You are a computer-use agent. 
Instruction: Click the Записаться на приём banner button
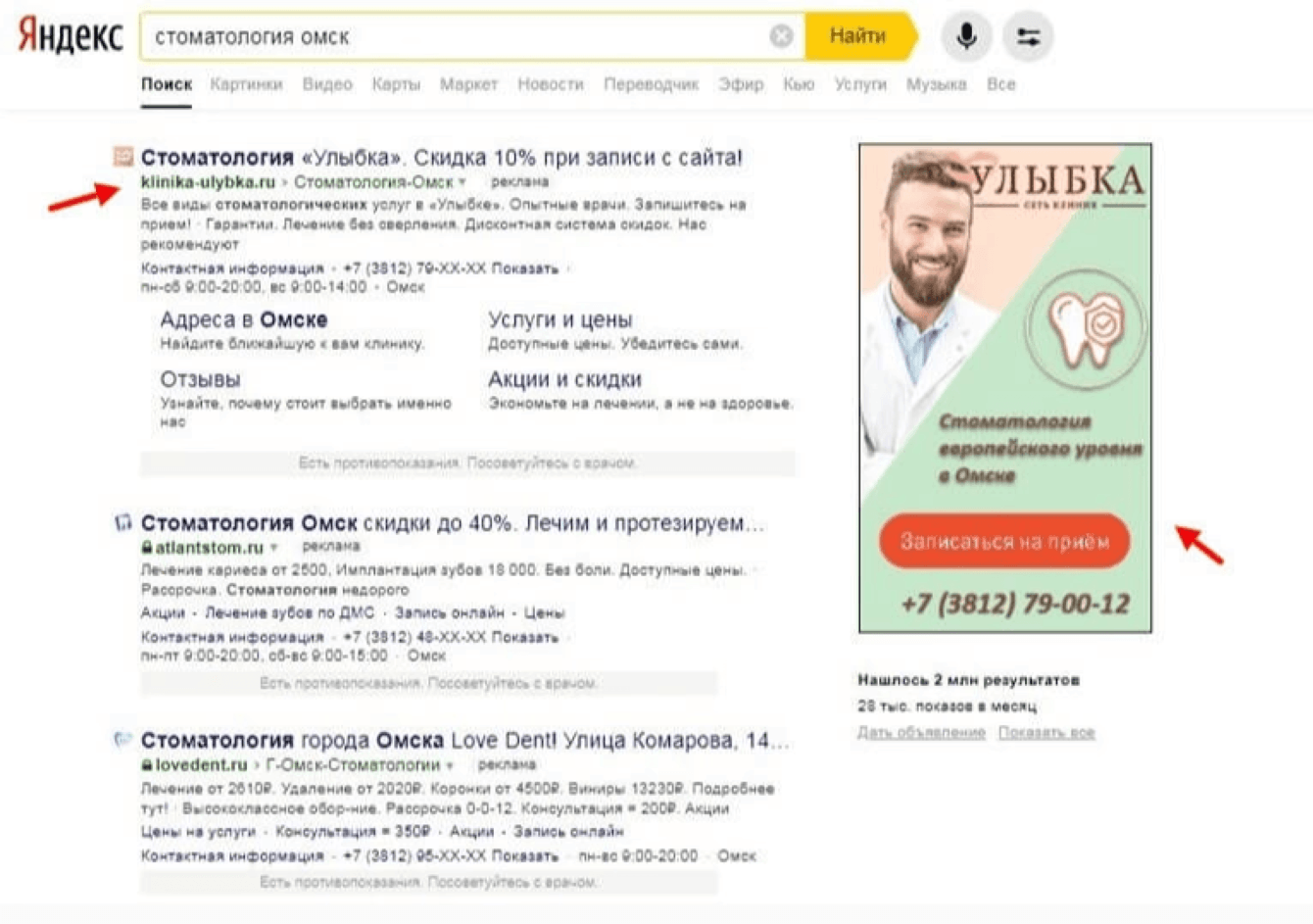coord(1004,541)
